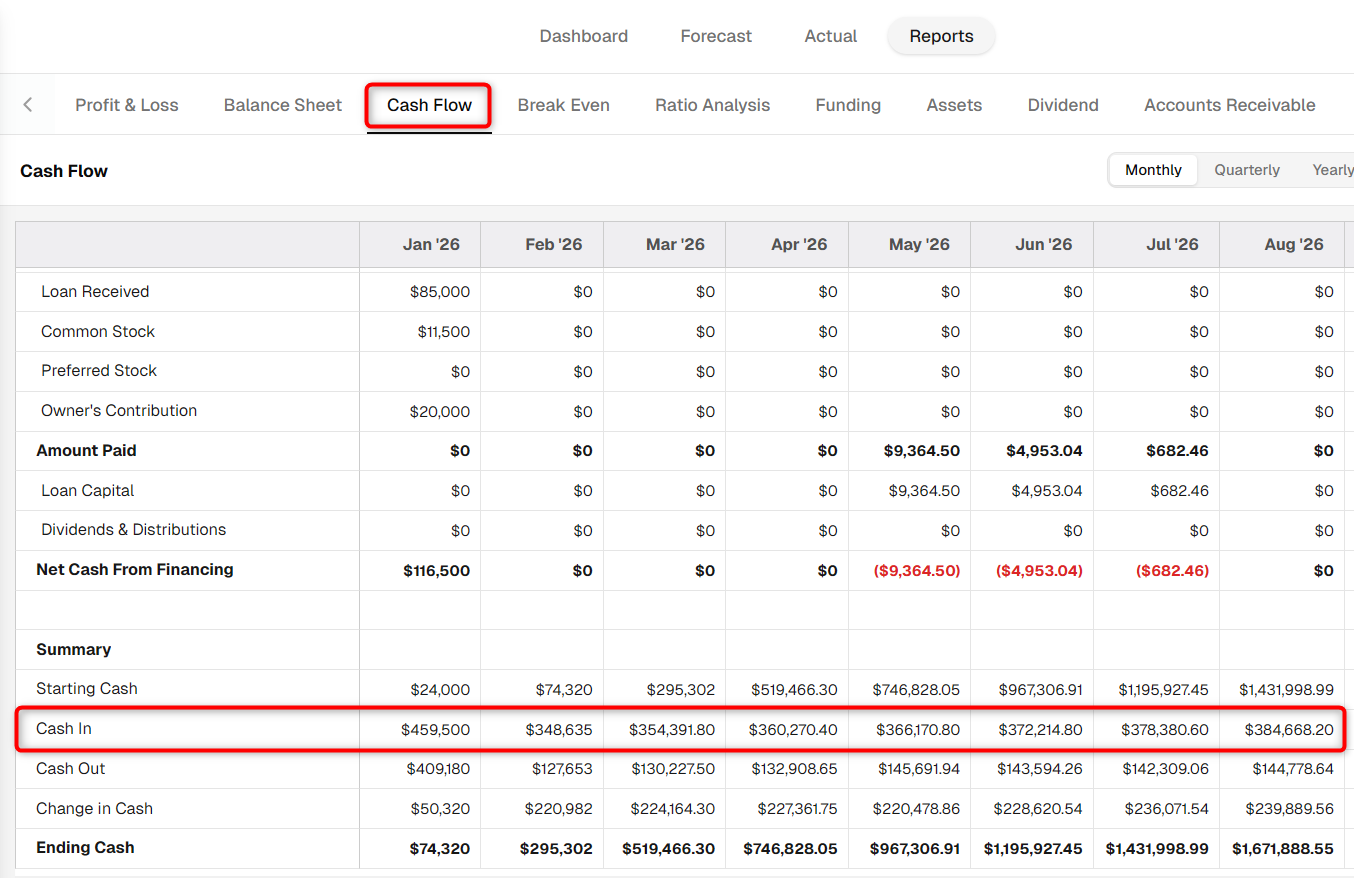Screen dimensions: 1354x878
Task: Switch to the Balance Sheet report
Action: [x=283, y=105]
